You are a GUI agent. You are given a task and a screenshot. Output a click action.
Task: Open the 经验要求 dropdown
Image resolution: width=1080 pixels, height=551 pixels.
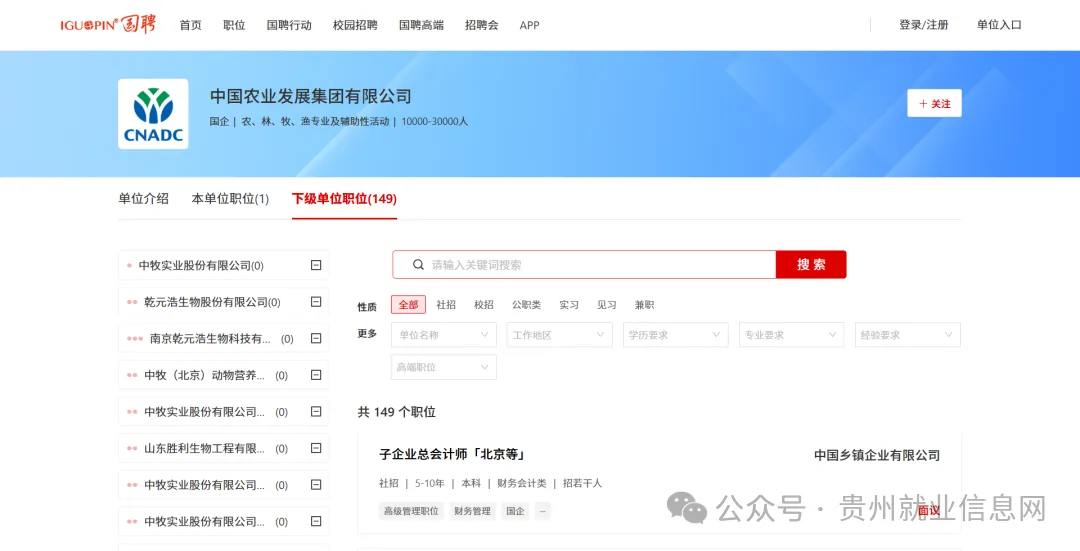(x=907, y=335)
